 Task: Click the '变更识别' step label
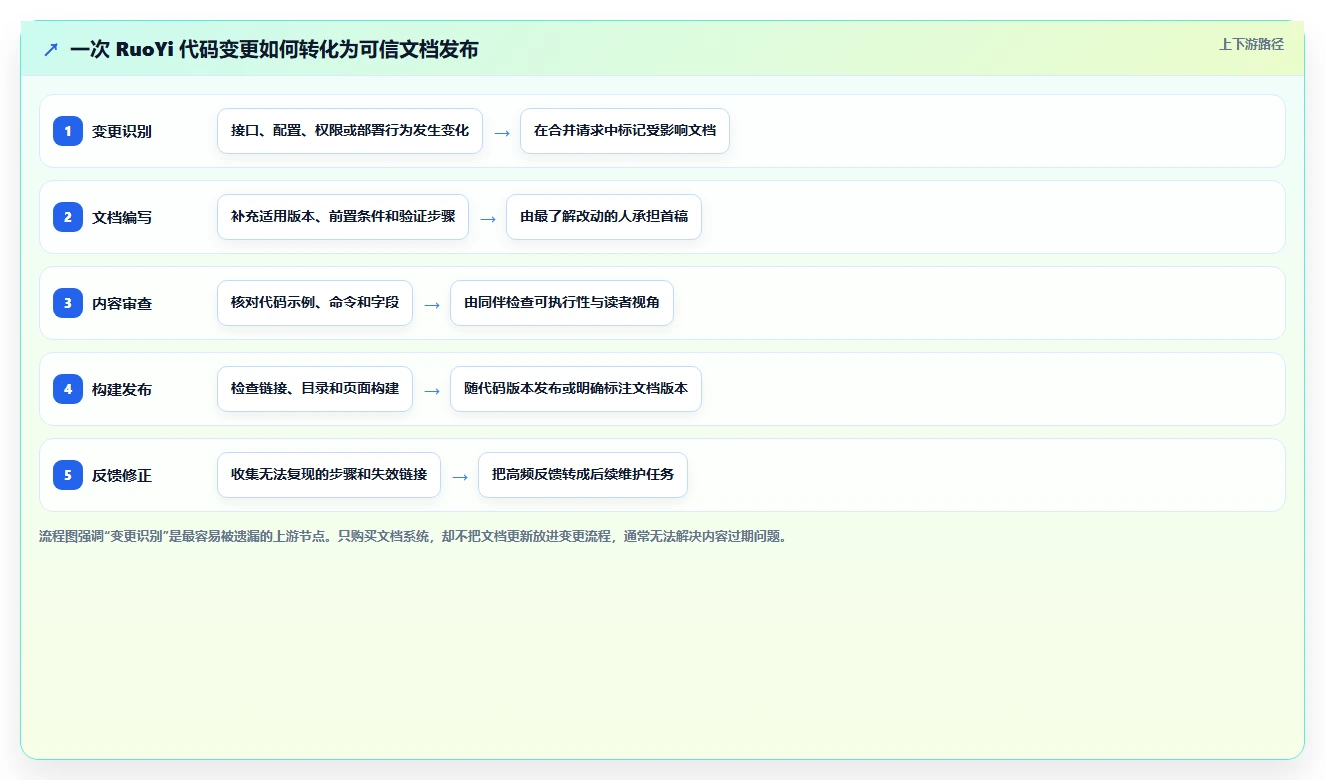[x=122, y=131]
